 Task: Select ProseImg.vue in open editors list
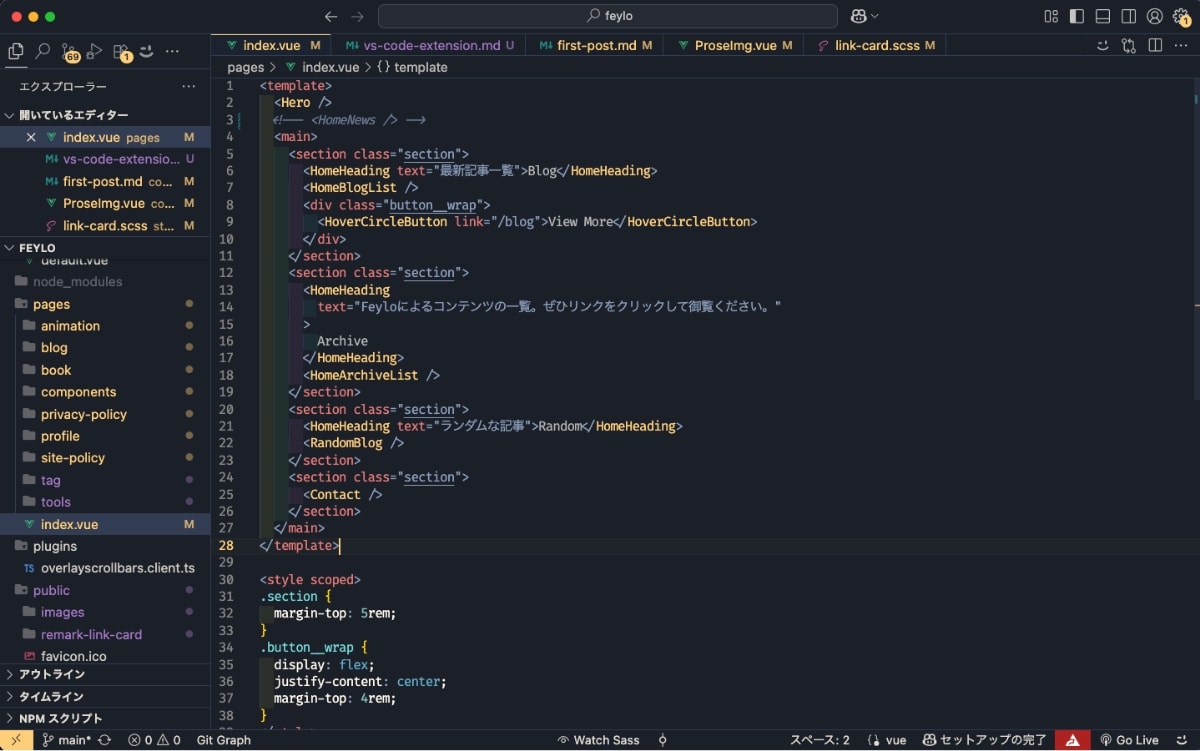click(x=105, y=203)
